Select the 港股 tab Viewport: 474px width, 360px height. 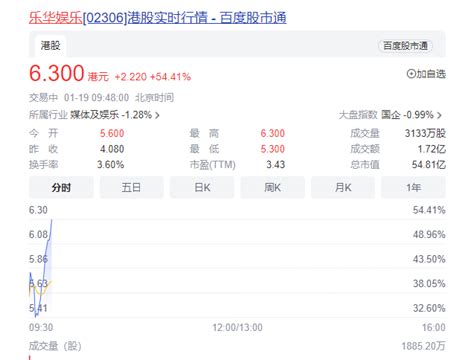pyautogui.click(x=50, y=45)
